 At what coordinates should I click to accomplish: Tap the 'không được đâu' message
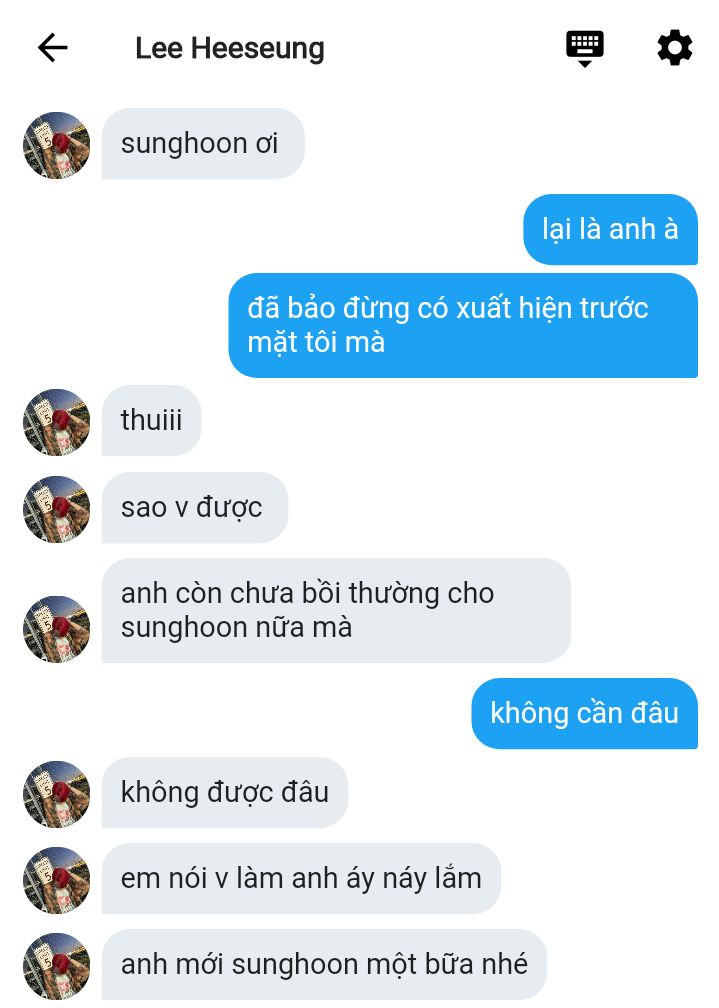coord(224,792)
